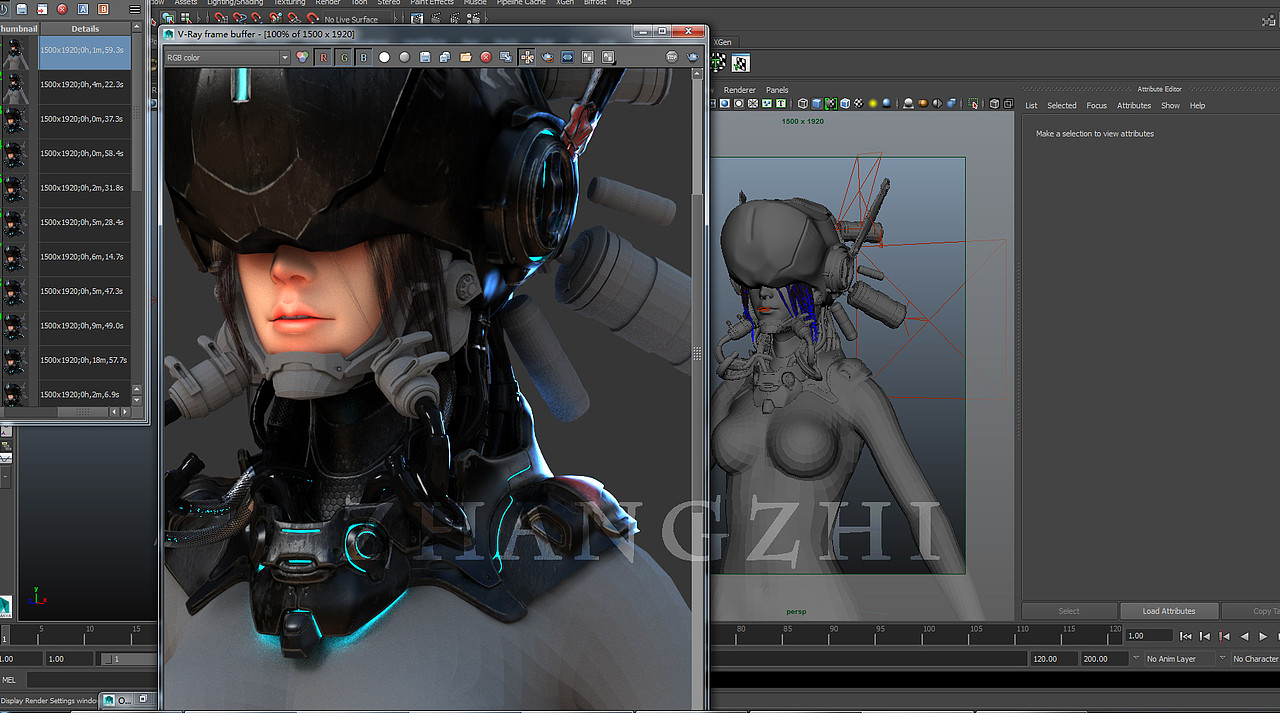This screenshot has height=713, width=1280.
Task: Stop rendering icon in V-Ray frame buffer
Action: click(672, 57)
